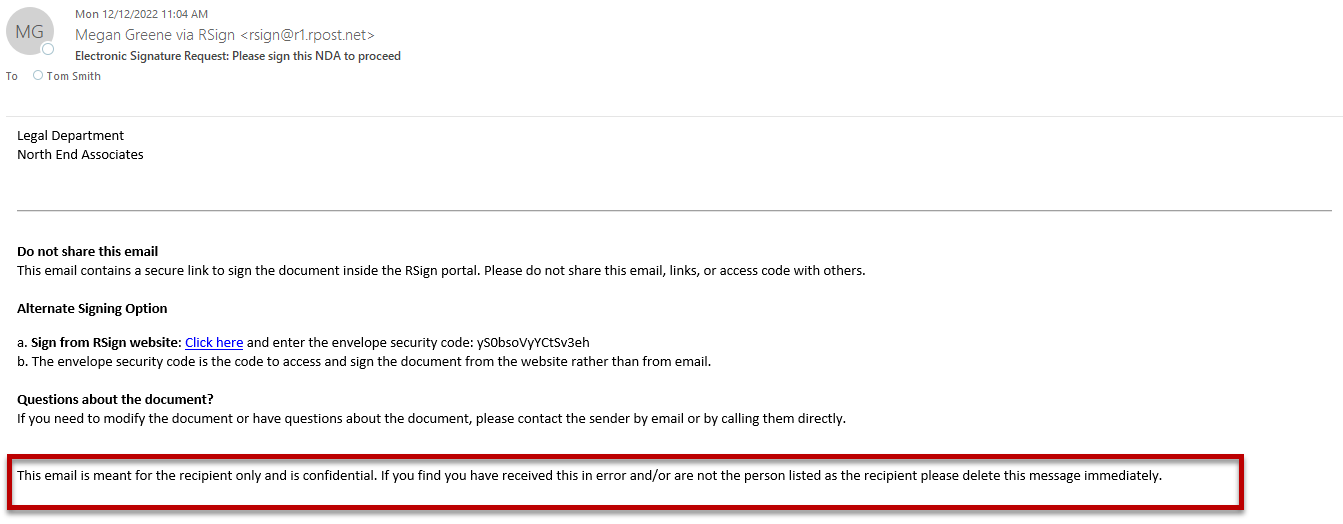Click sender name Megan Greene via RSign

coord(156,35)
